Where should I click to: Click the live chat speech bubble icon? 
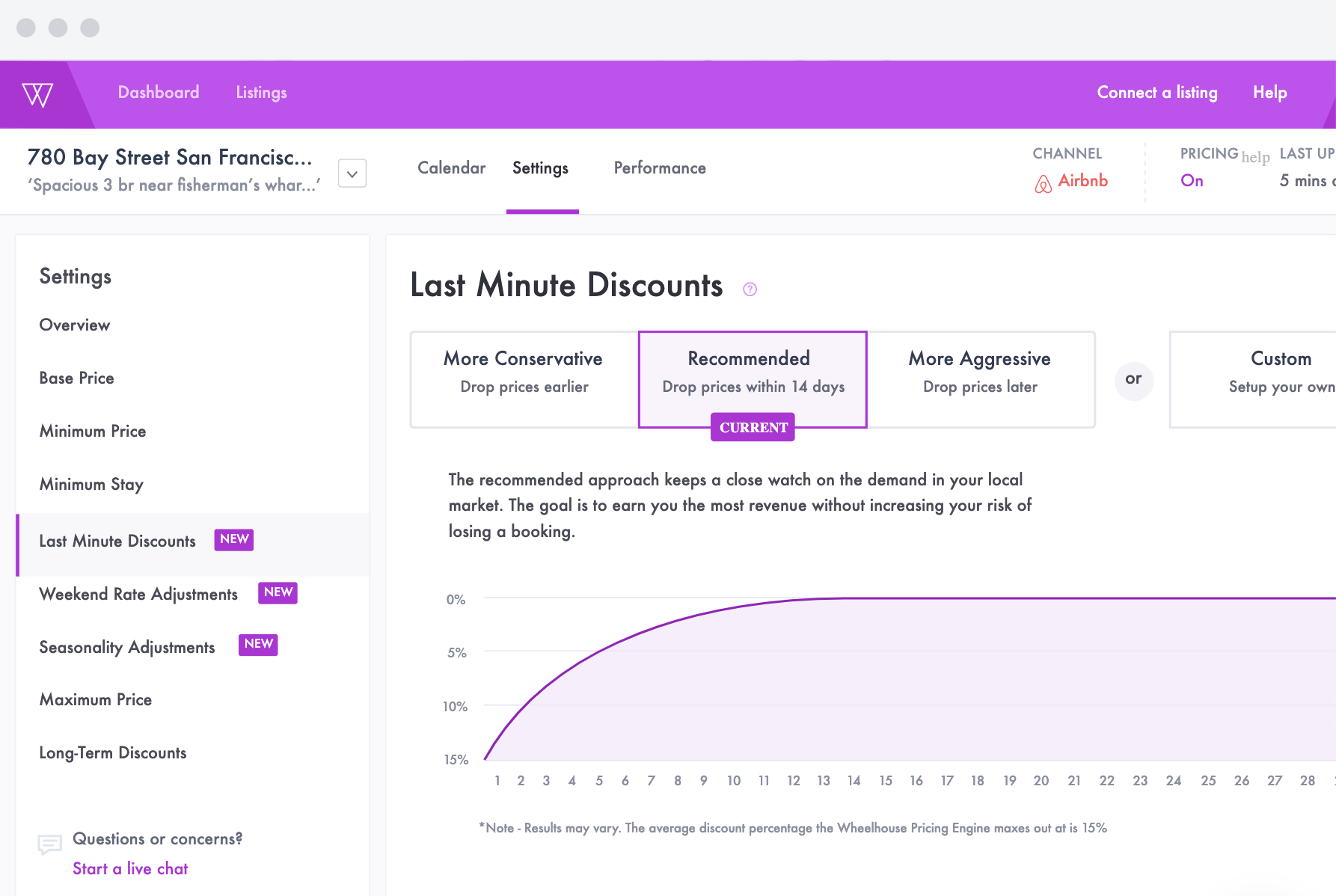point(50,844)
